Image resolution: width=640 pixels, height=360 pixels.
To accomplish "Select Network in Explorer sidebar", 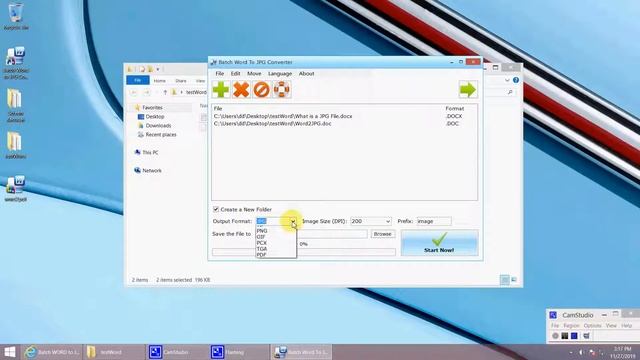I will point(152,171).
